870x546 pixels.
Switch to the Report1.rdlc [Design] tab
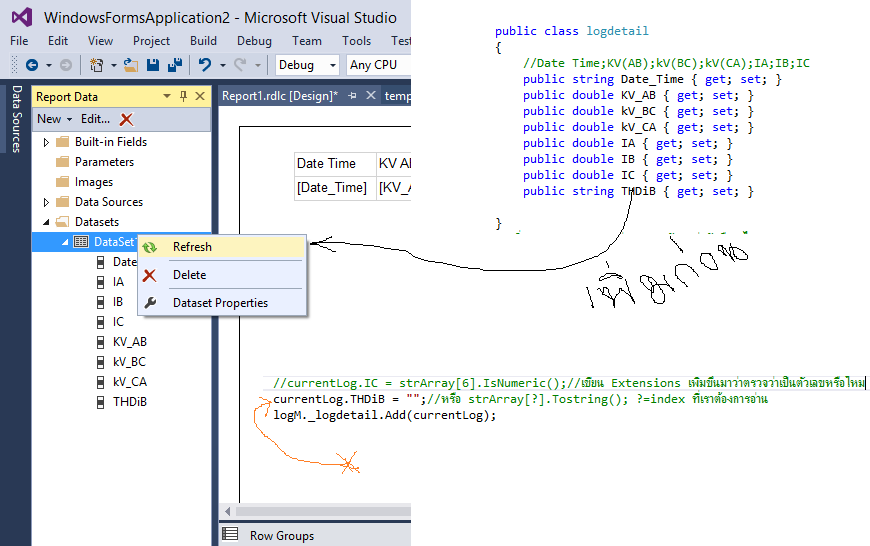tap(280, 96)
